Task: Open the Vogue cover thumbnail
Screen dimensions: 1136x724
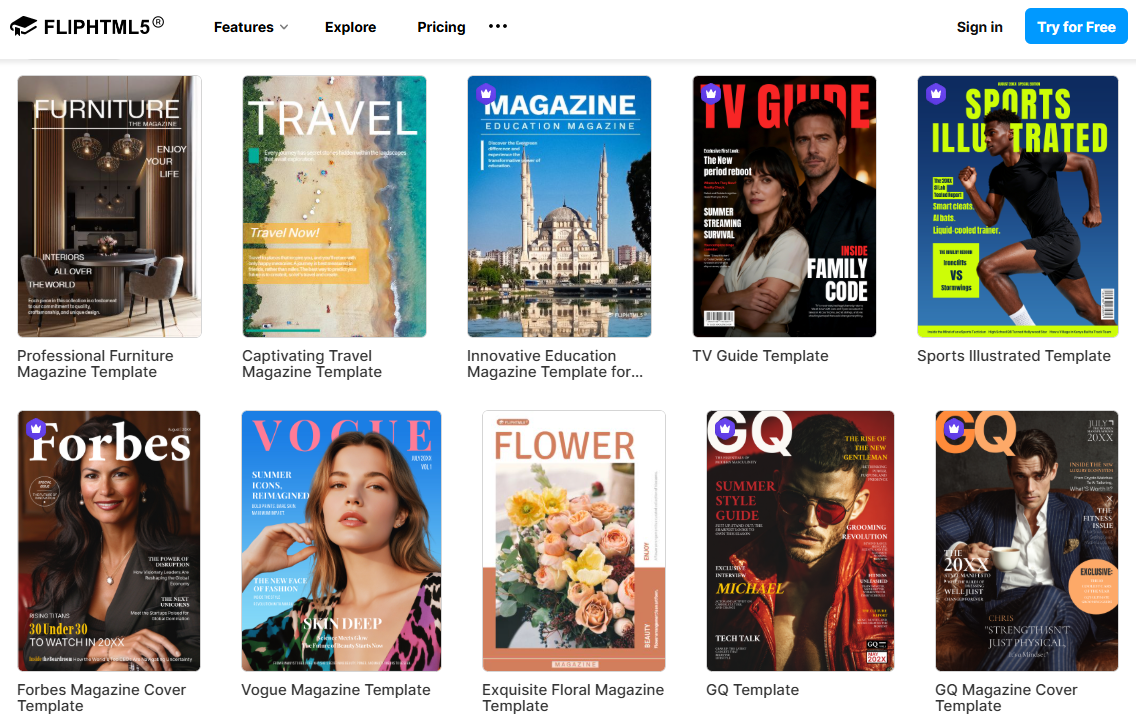Action: point(341,541)
